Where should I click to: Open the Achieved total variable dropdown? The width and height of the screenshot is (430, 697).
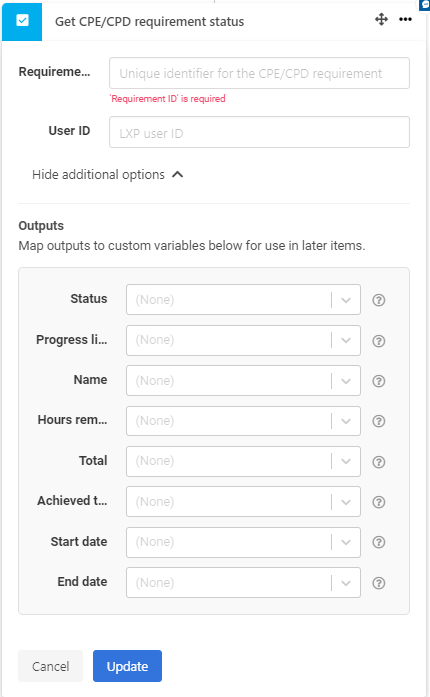coord(243,501)
